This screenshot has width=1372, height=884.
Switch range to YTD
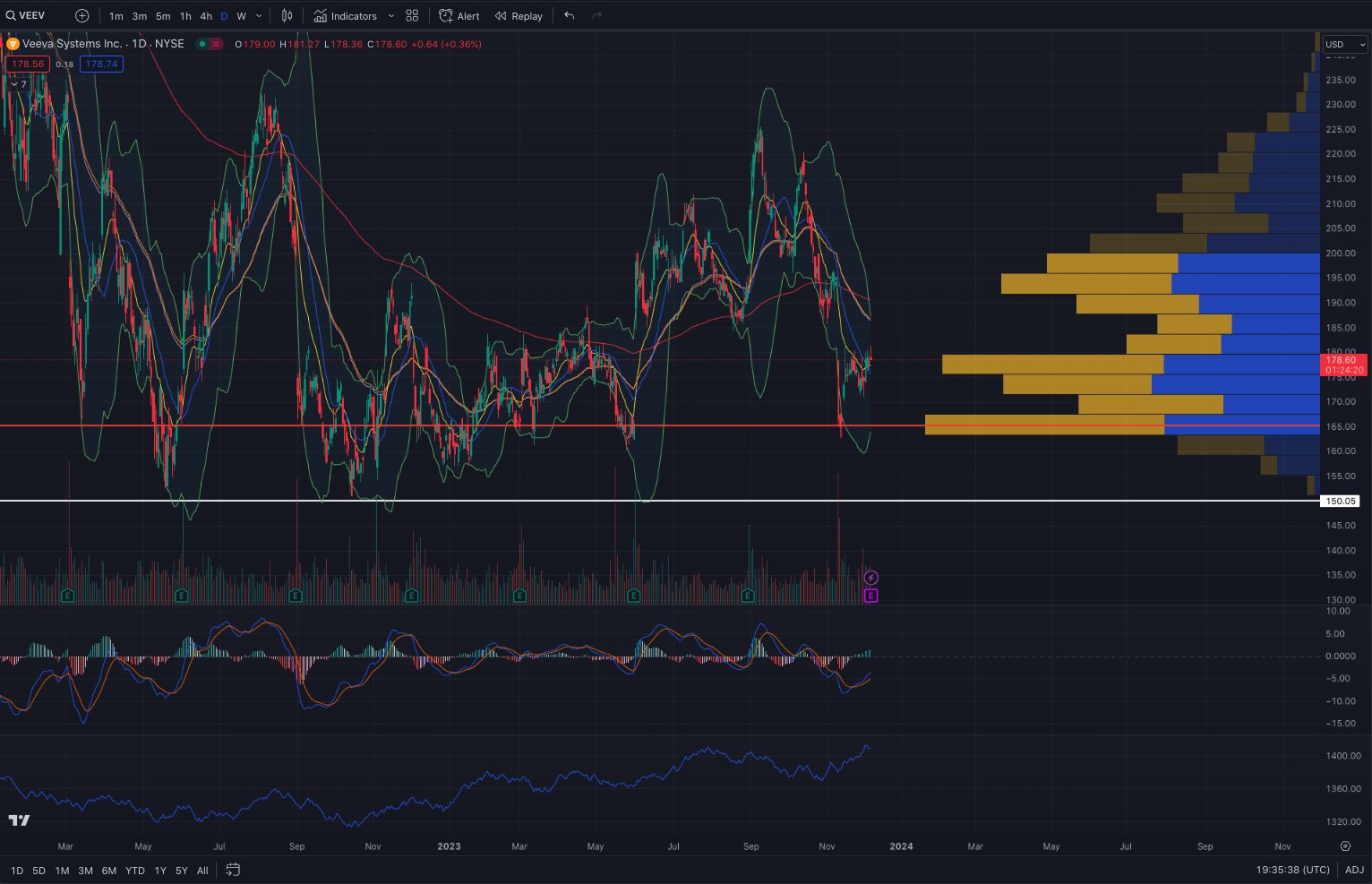pyautogui.click(x=134, y=871)
